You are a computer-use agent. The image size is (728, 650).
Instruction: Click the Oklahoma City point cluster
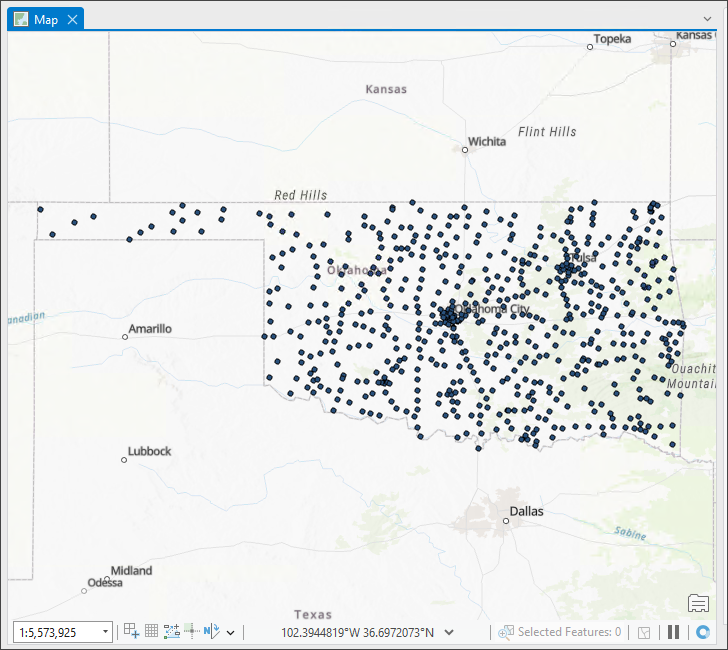click(448, 316)
